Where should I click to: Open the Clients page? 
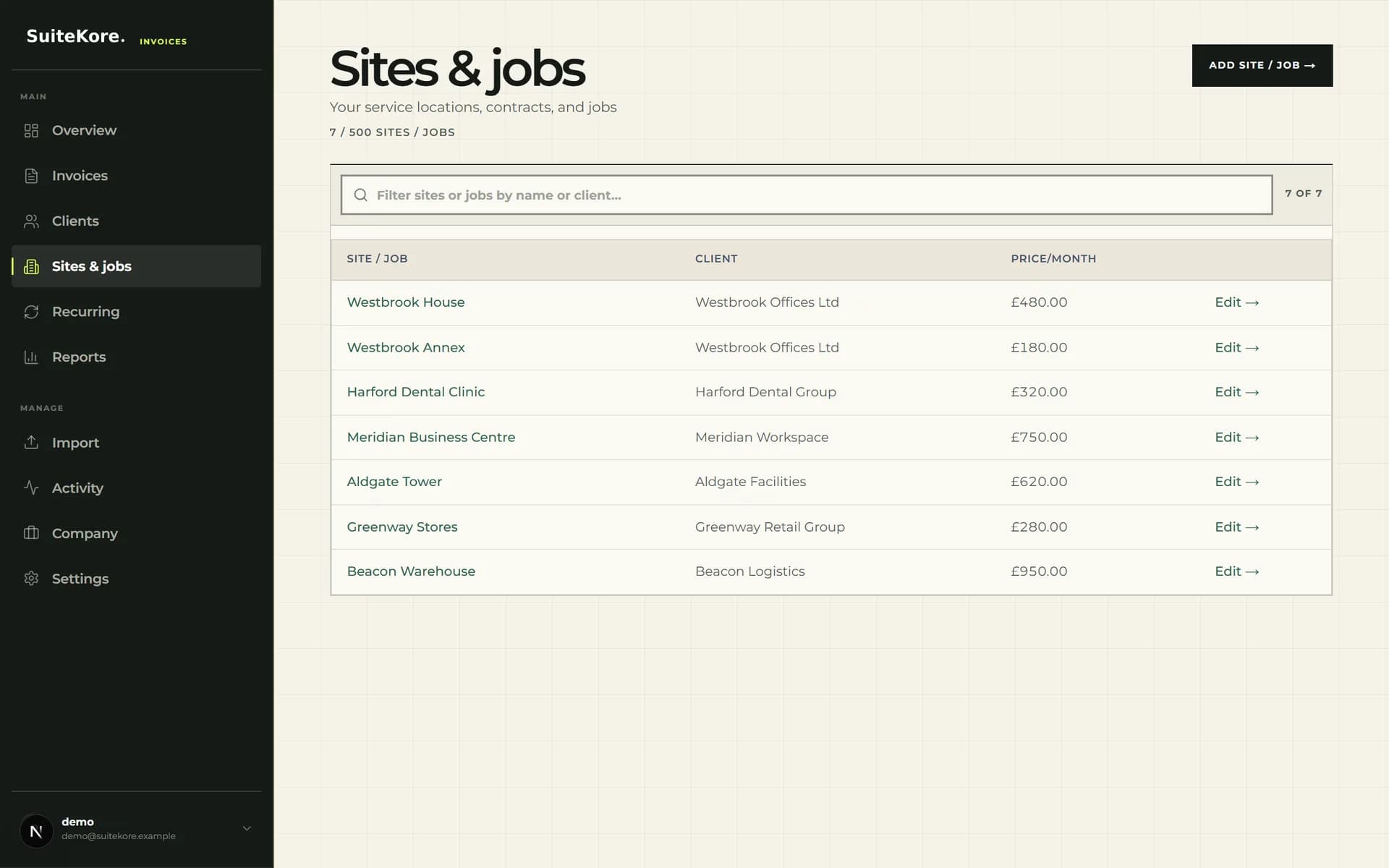coord(136,221)
